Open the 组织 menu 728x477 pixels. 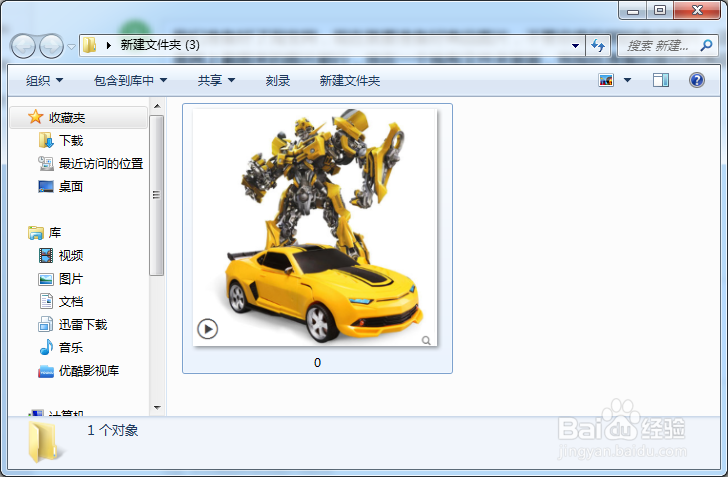44,80
